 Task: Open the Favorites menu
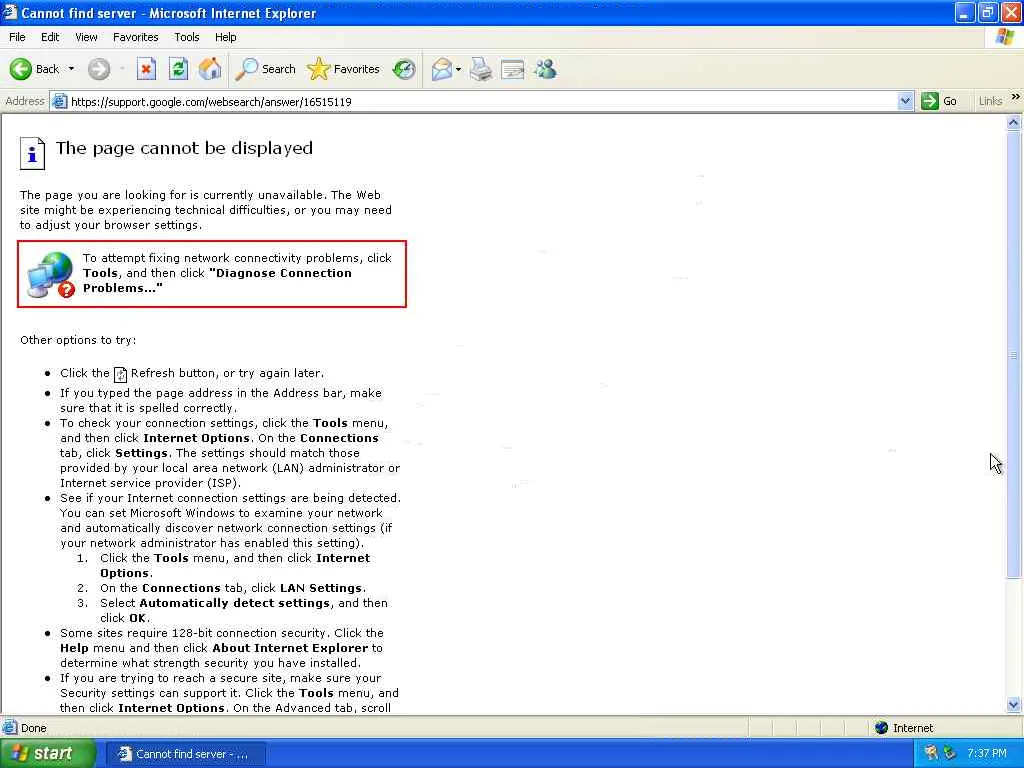click(x=135, y=37)
